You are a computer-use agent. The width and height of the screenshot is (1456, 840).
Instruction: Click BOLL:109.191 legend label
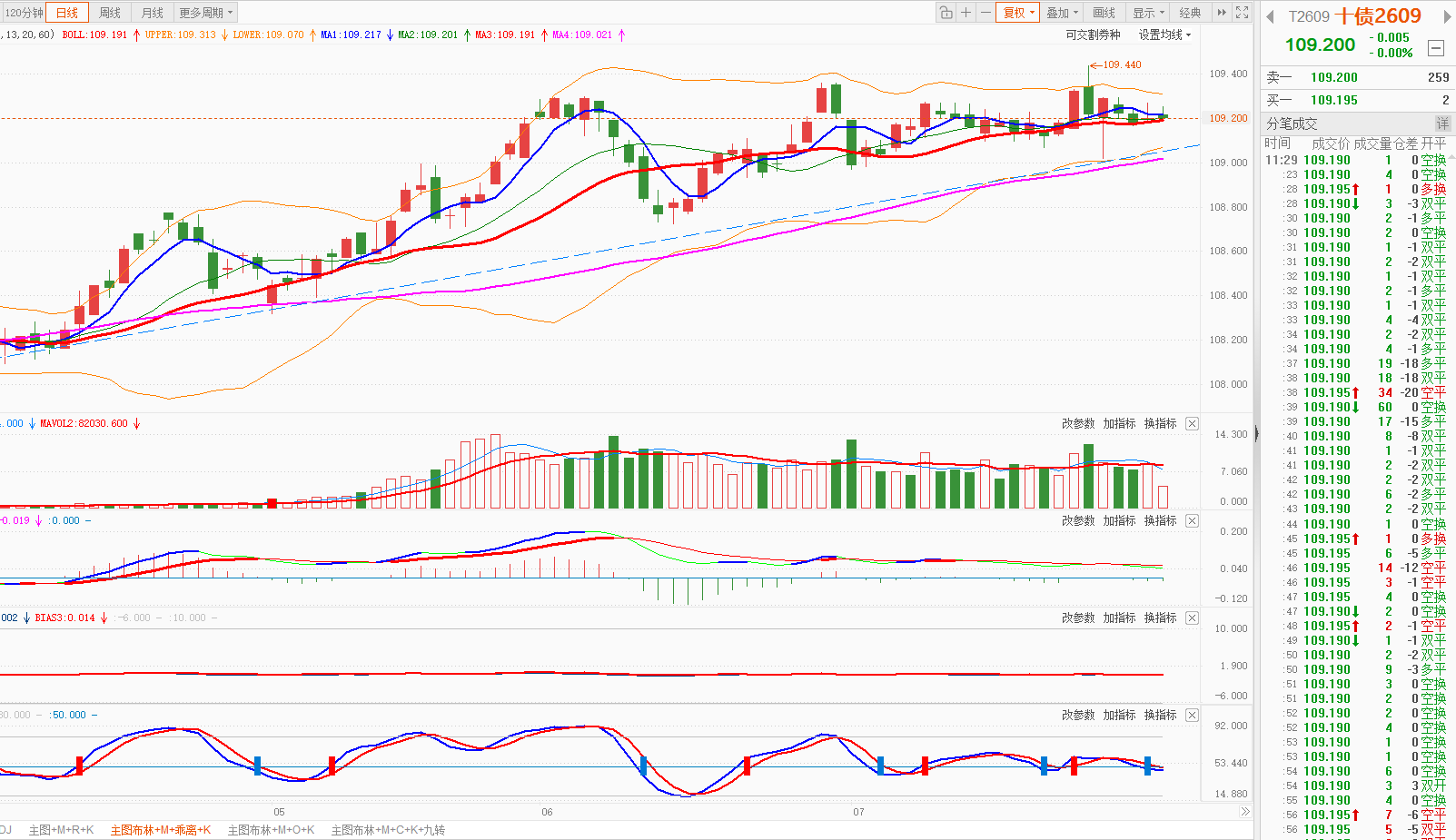(x=94, y=35)
